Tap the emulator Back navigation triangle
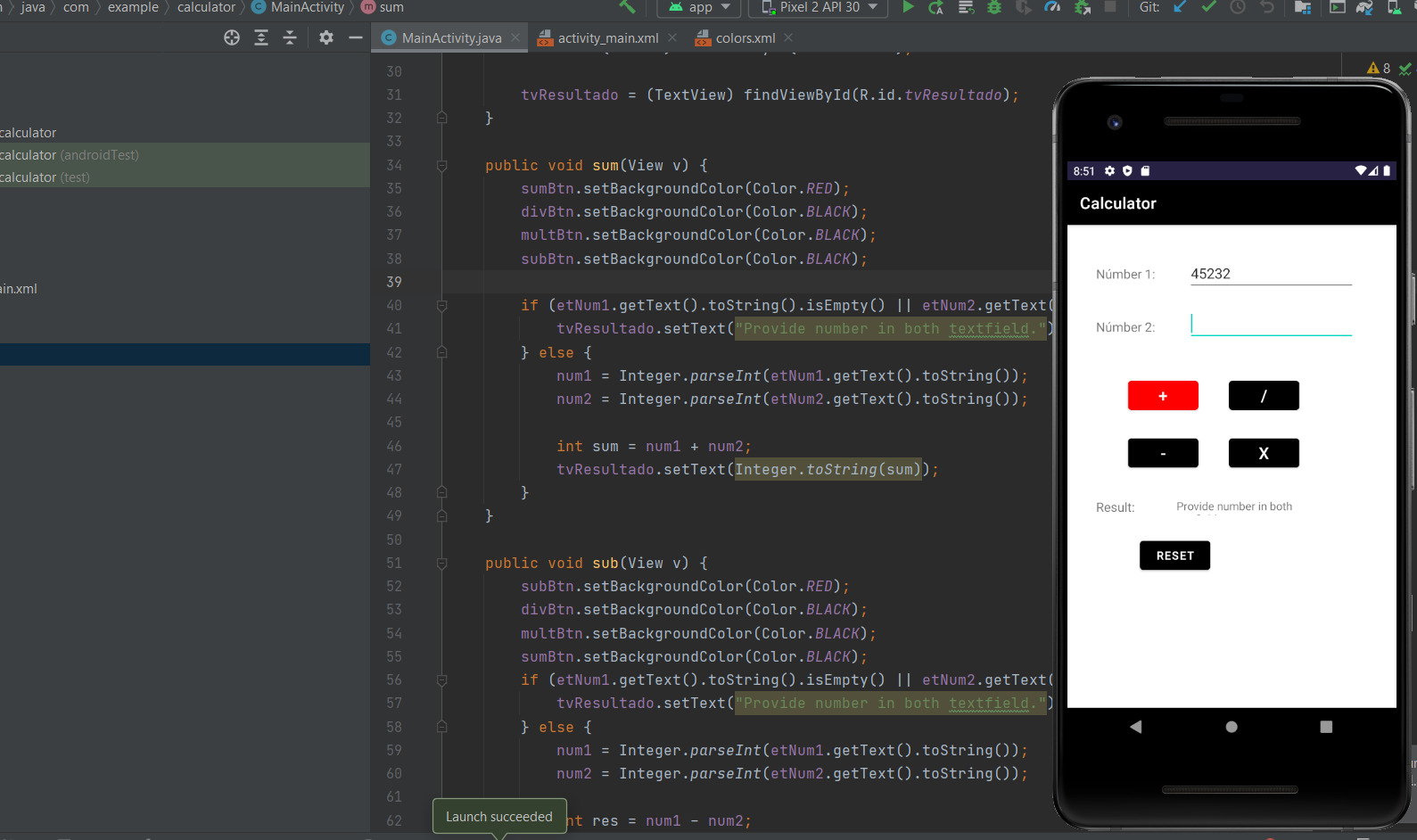The width and height of the screenshot is (1417, 840). (1135, 727)
